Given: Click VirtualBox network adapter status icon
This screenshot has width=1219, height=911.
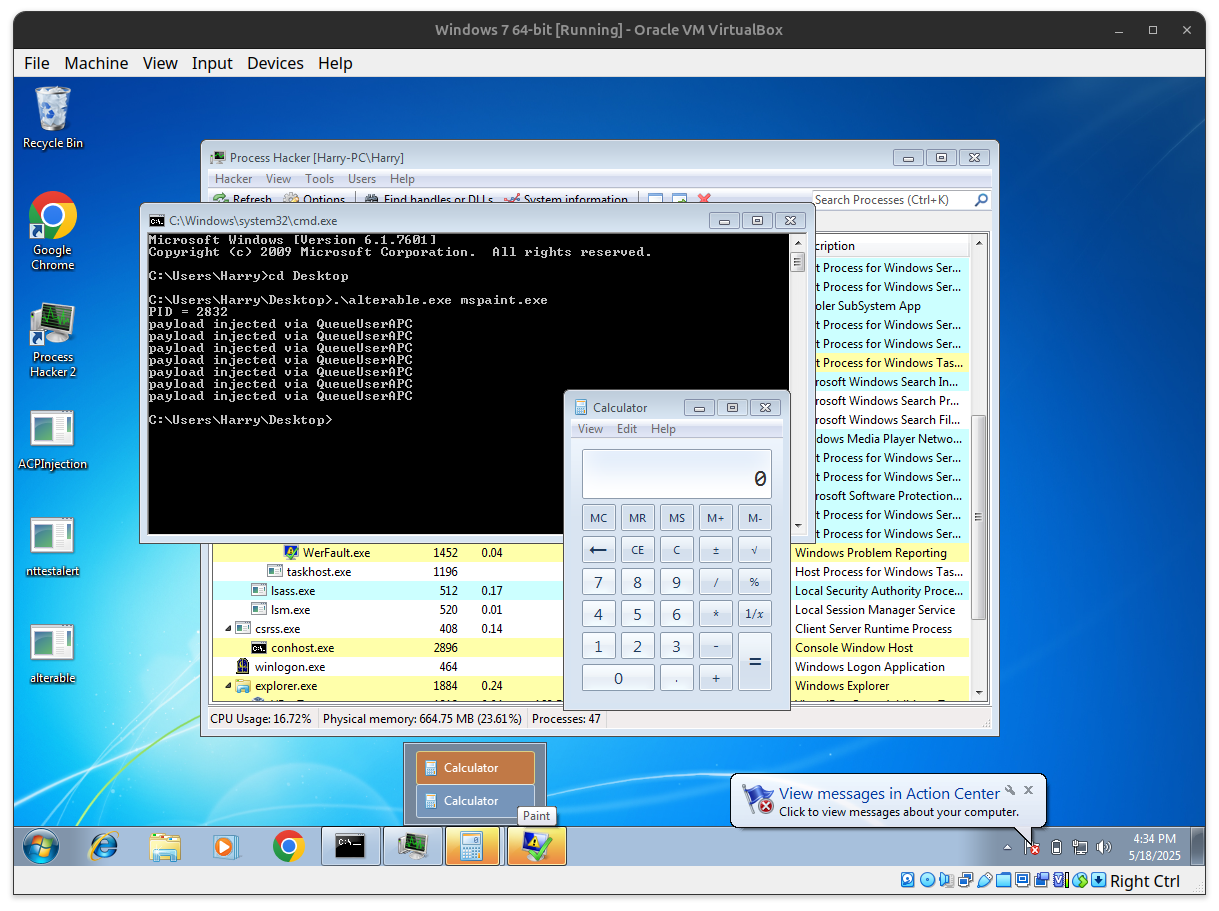Looking at the screenshot, I should [965, 880].
